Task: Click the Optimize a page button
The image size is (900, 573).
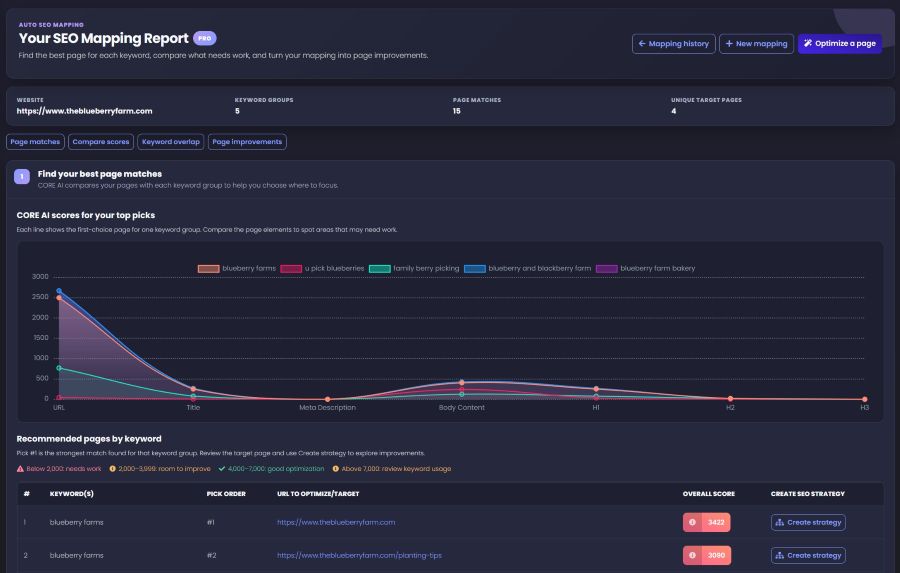Action: click(x=839, y=44)
